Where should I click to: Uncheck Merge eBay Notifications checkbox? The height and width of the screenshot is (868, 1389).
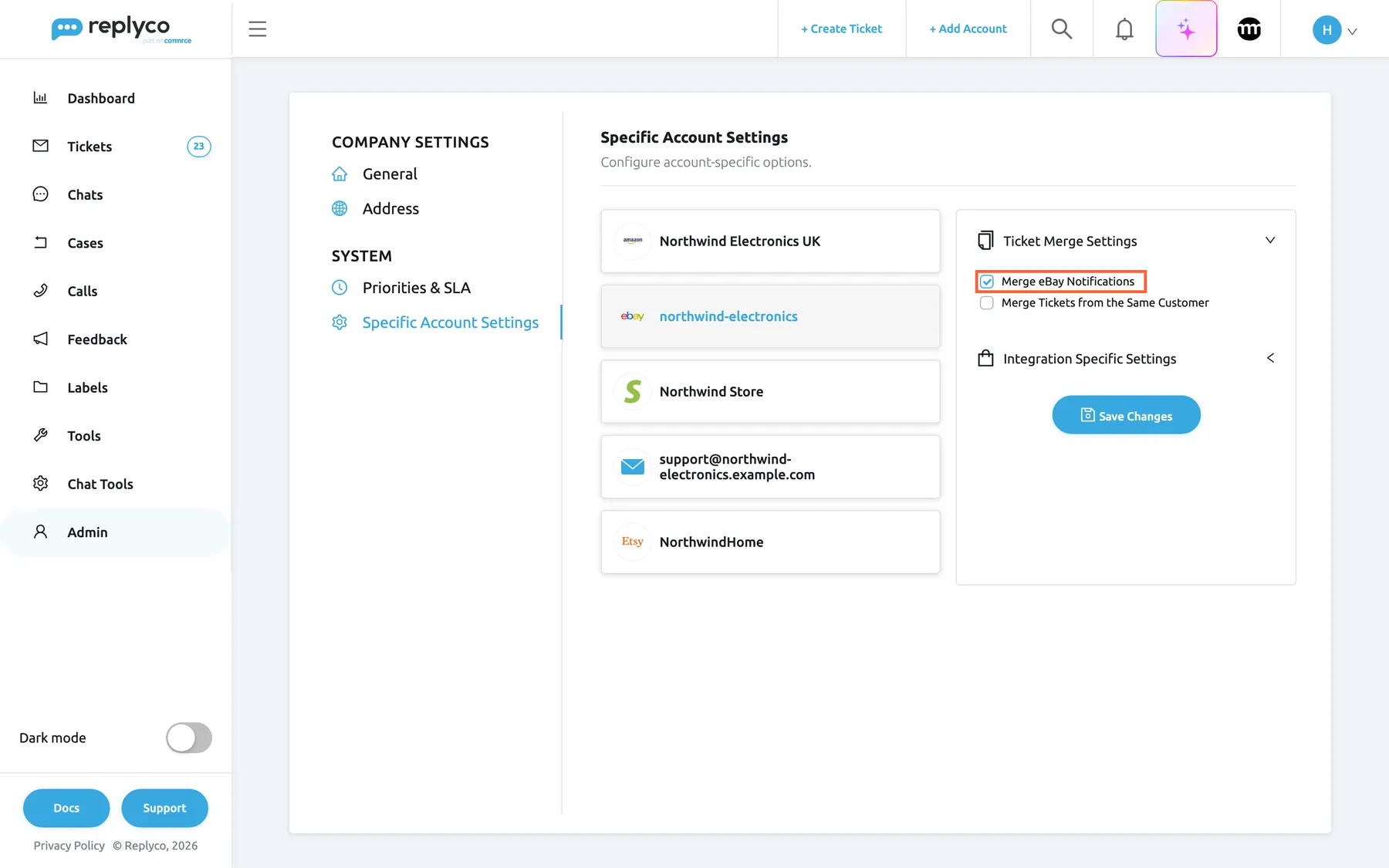[x=987, y=282]
